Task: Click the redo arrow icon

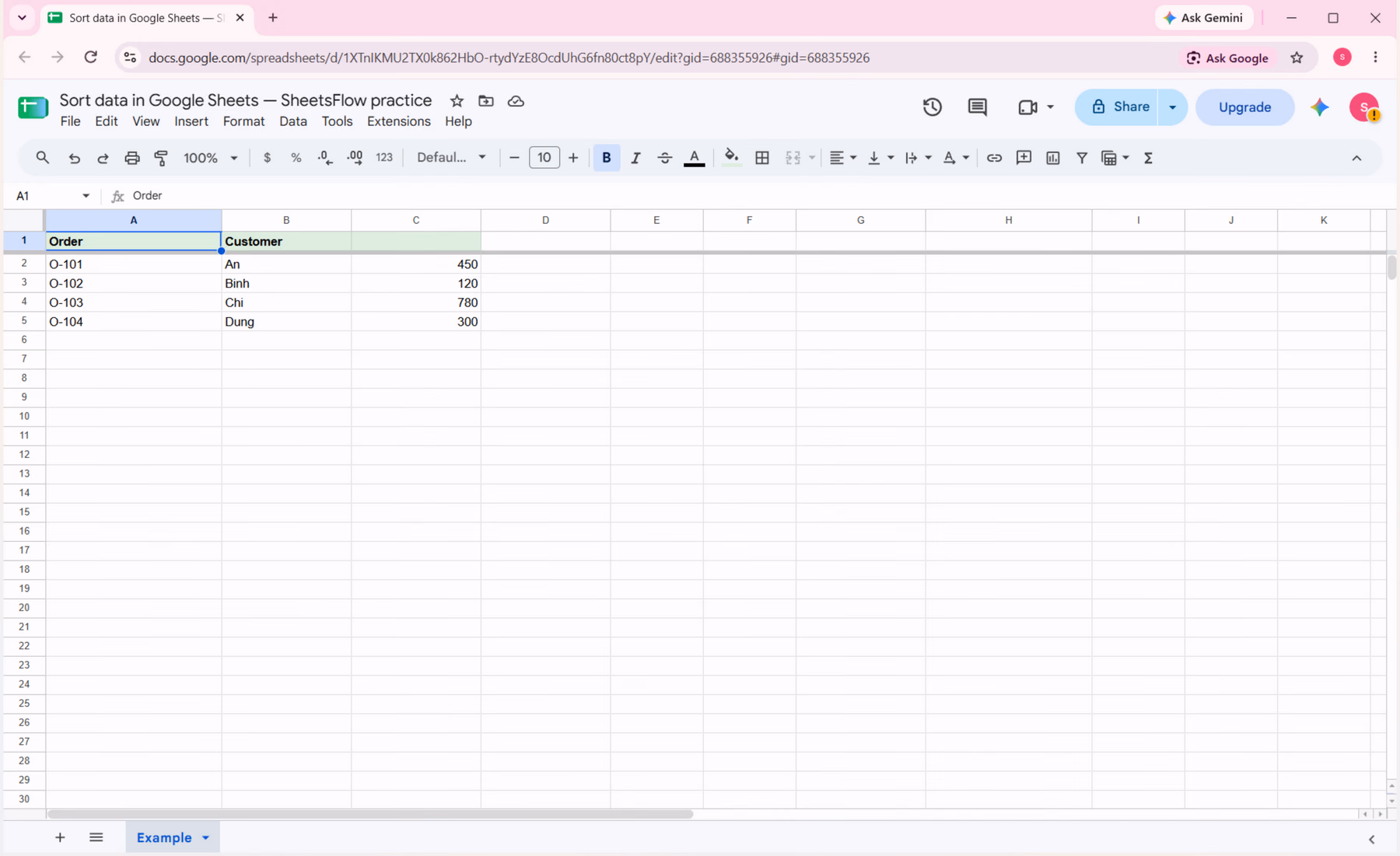Action: point(103,158)
